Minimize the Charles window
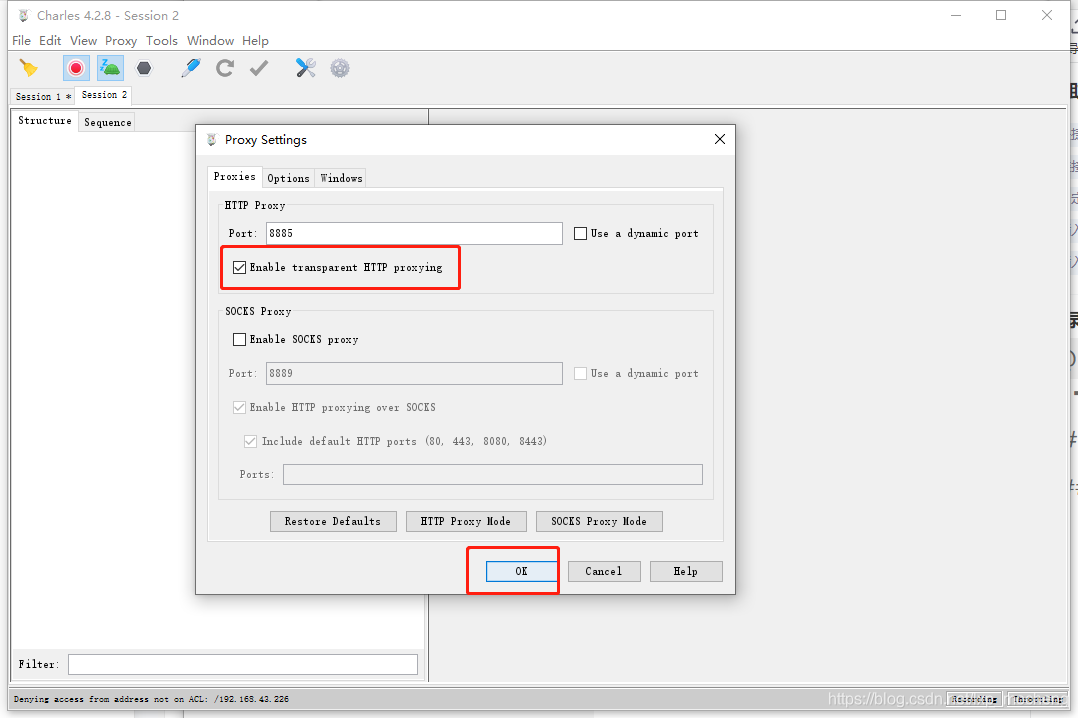This screenshot has height=718, width=1078. pos(956,15)
